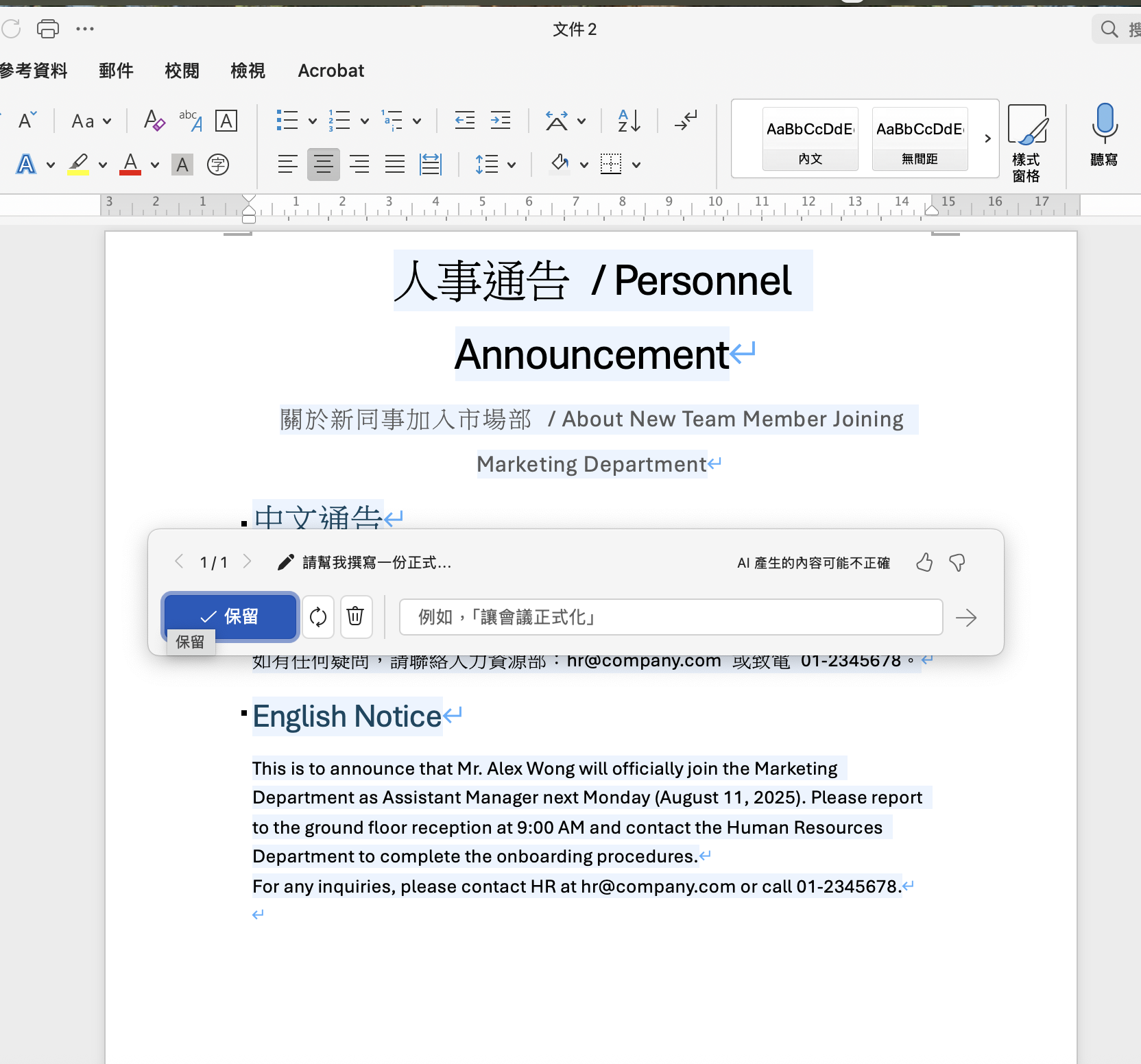Toggle show paragraph marks
Screen dimensions: 1141x1064
[686, 121]
